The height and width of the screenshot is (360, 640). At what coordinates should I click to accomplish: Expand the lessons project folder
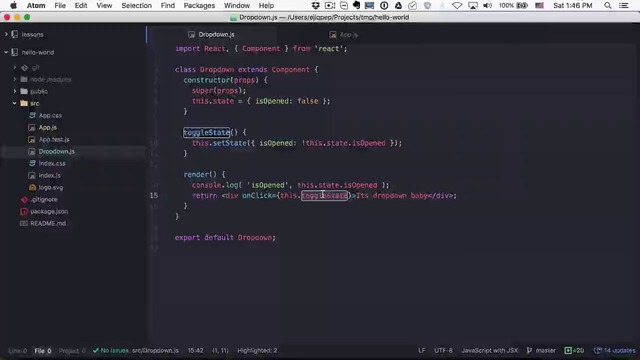point(6,34)
